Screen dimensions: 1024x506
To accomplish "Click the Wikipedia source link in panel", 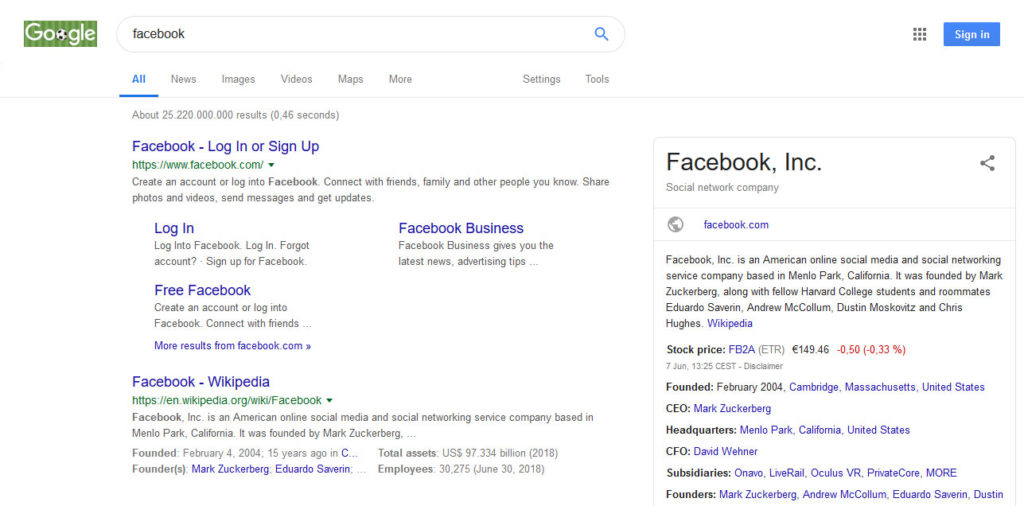I will coord(730,323).
